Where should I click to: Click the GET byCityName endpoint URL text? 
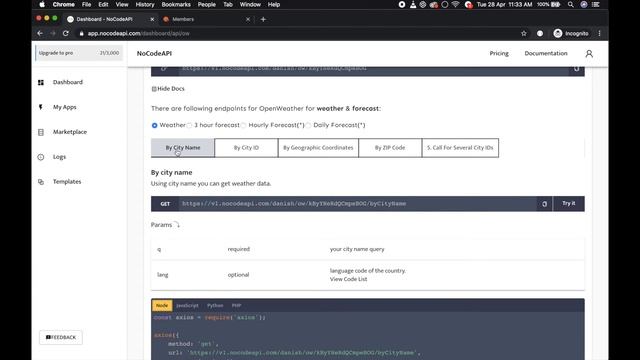[294, 204]
